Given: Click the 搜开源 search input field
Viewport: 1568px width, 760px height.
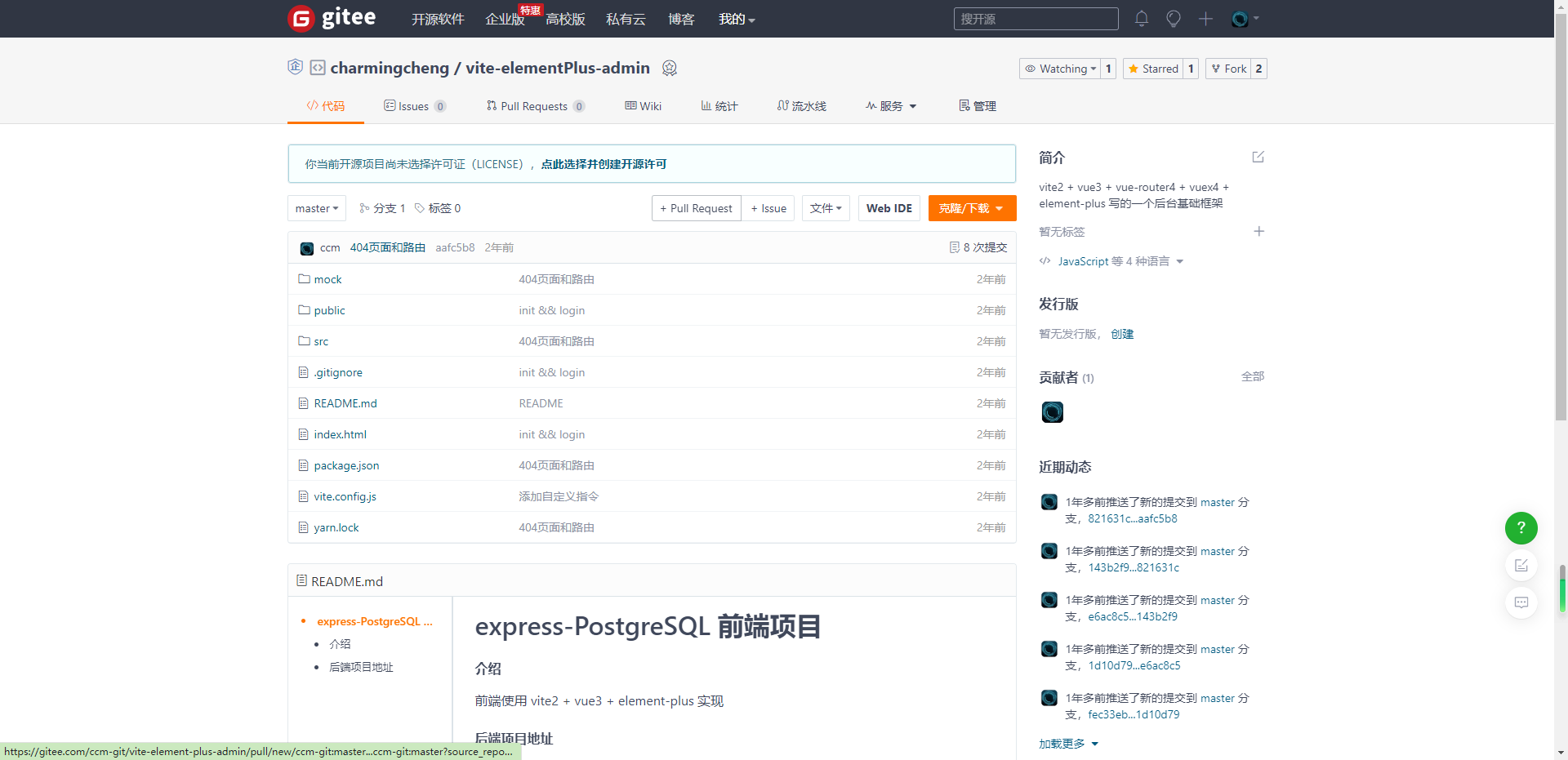Looking at the screenshot, I should click(1036, 19).
